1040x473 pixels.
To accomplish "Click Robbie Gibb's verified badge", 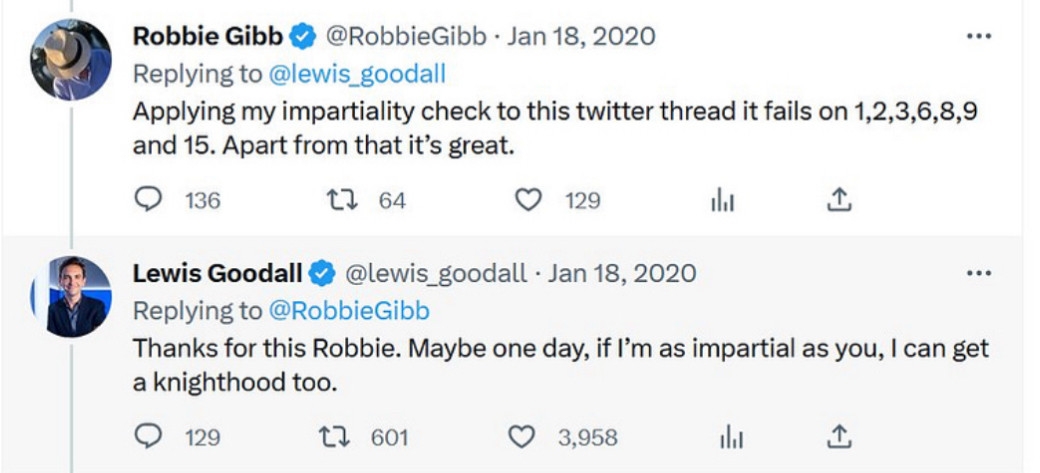I will click(301, 38).
